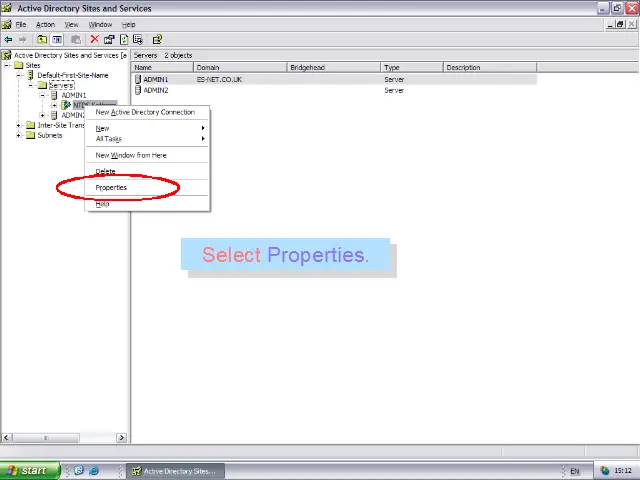
Task: Click the Export List toolbar icon
Action: [x=138, y=40]
